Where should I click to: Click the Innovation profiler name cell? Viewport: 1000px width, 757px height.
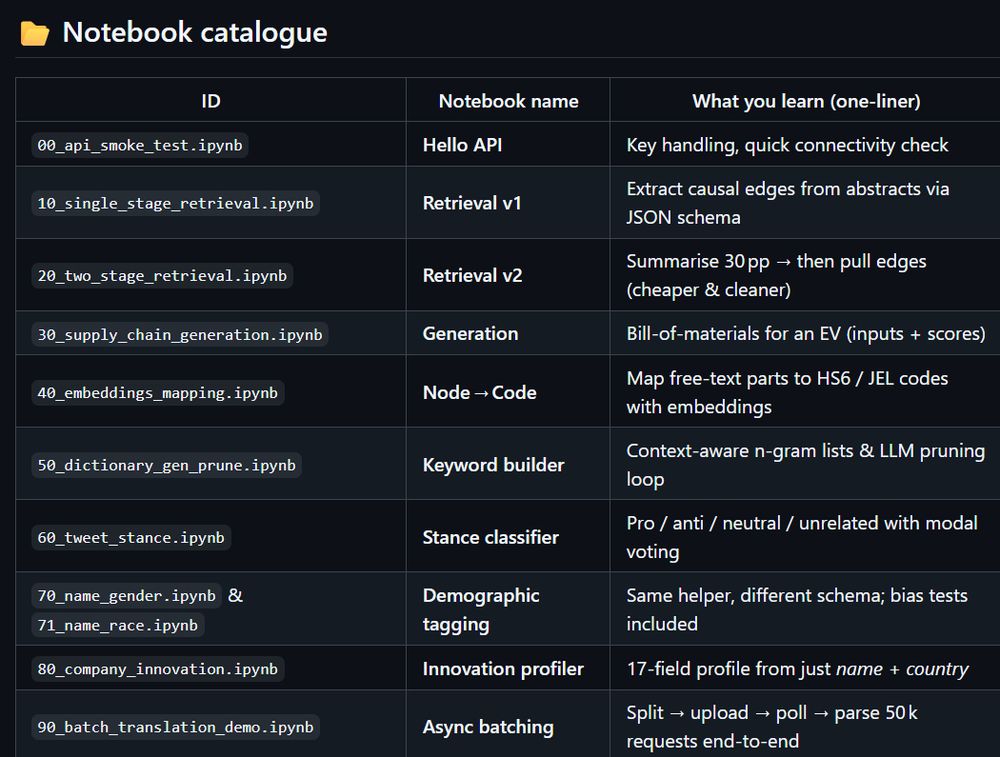click(x=503, y=669)
